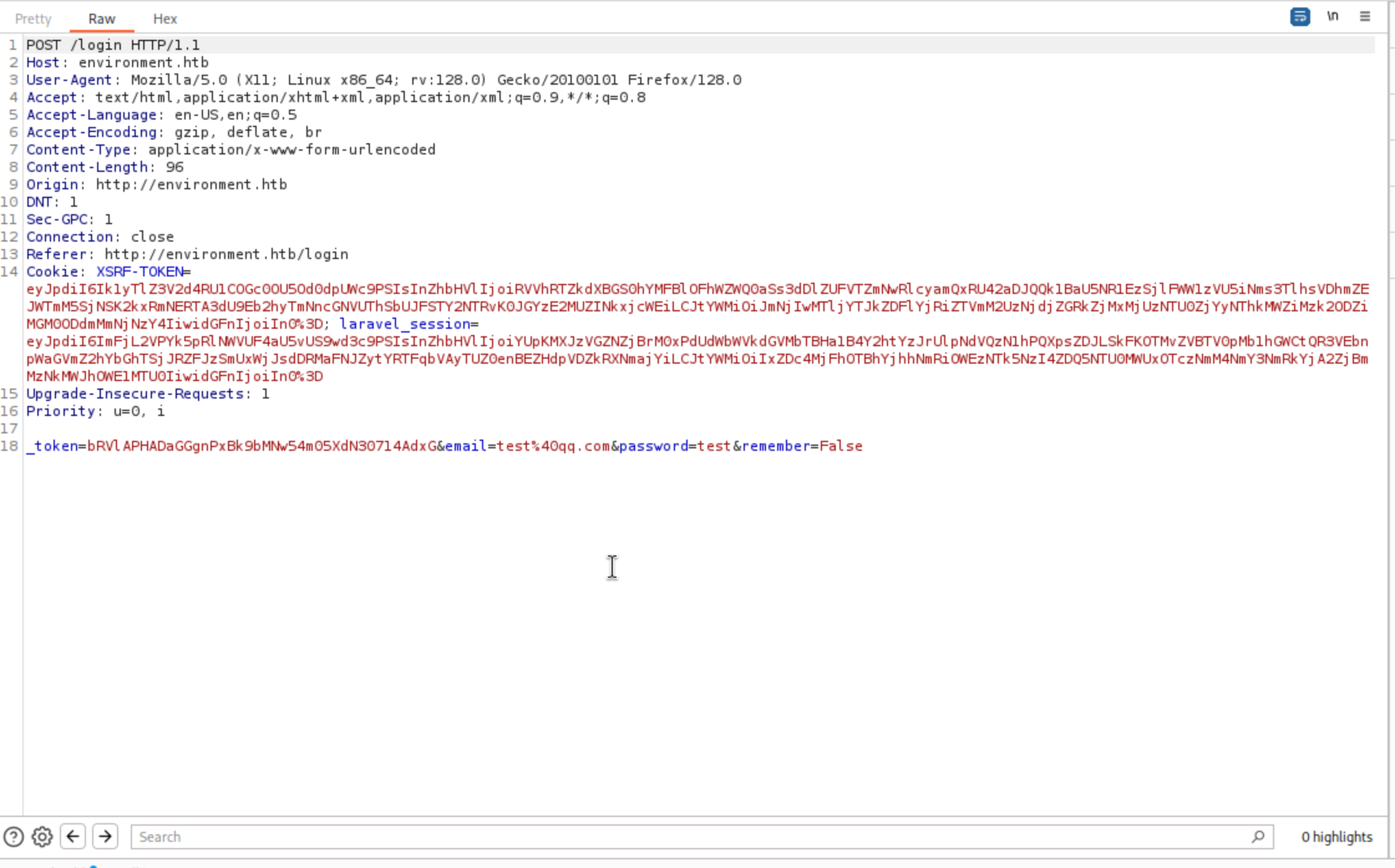Go to next search match arrow
Screen dimensions: 1395x868
click(105, 836)
